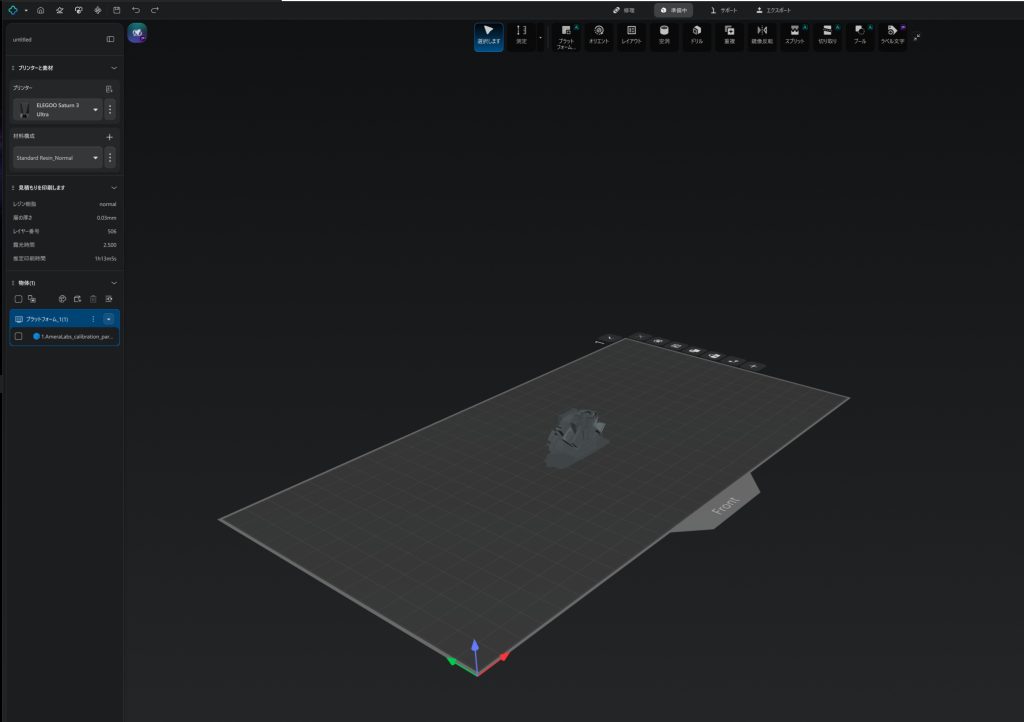Choose the スプリット split tool
Image resolution: width=1024 pixels, height=722 pixels.
[x=794, y=35]
